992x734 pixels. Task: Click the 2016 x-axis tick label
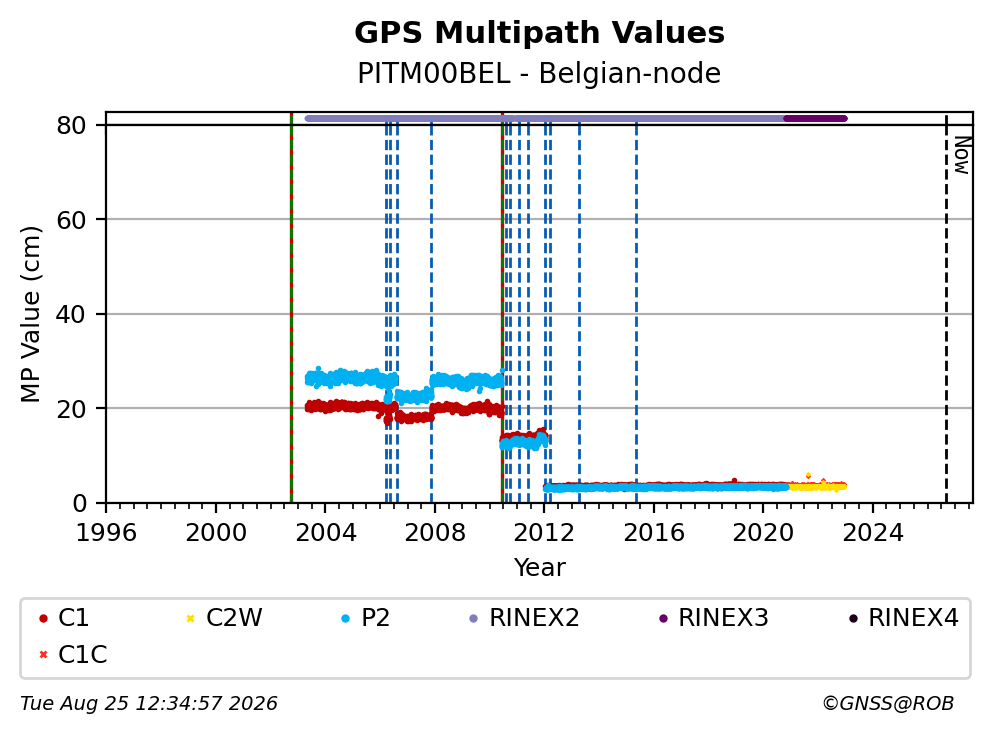click(x=654, y=533)
